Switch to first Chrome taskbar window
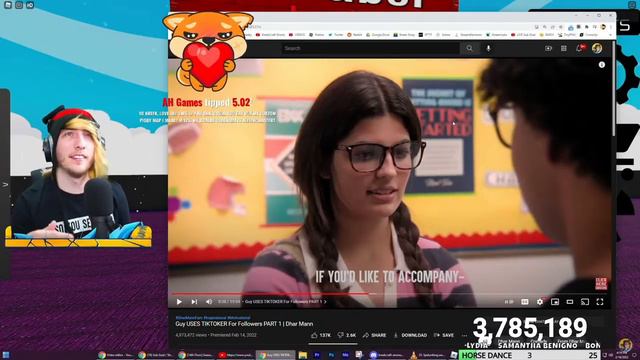 pyautogui.click(x=116, y=355)
